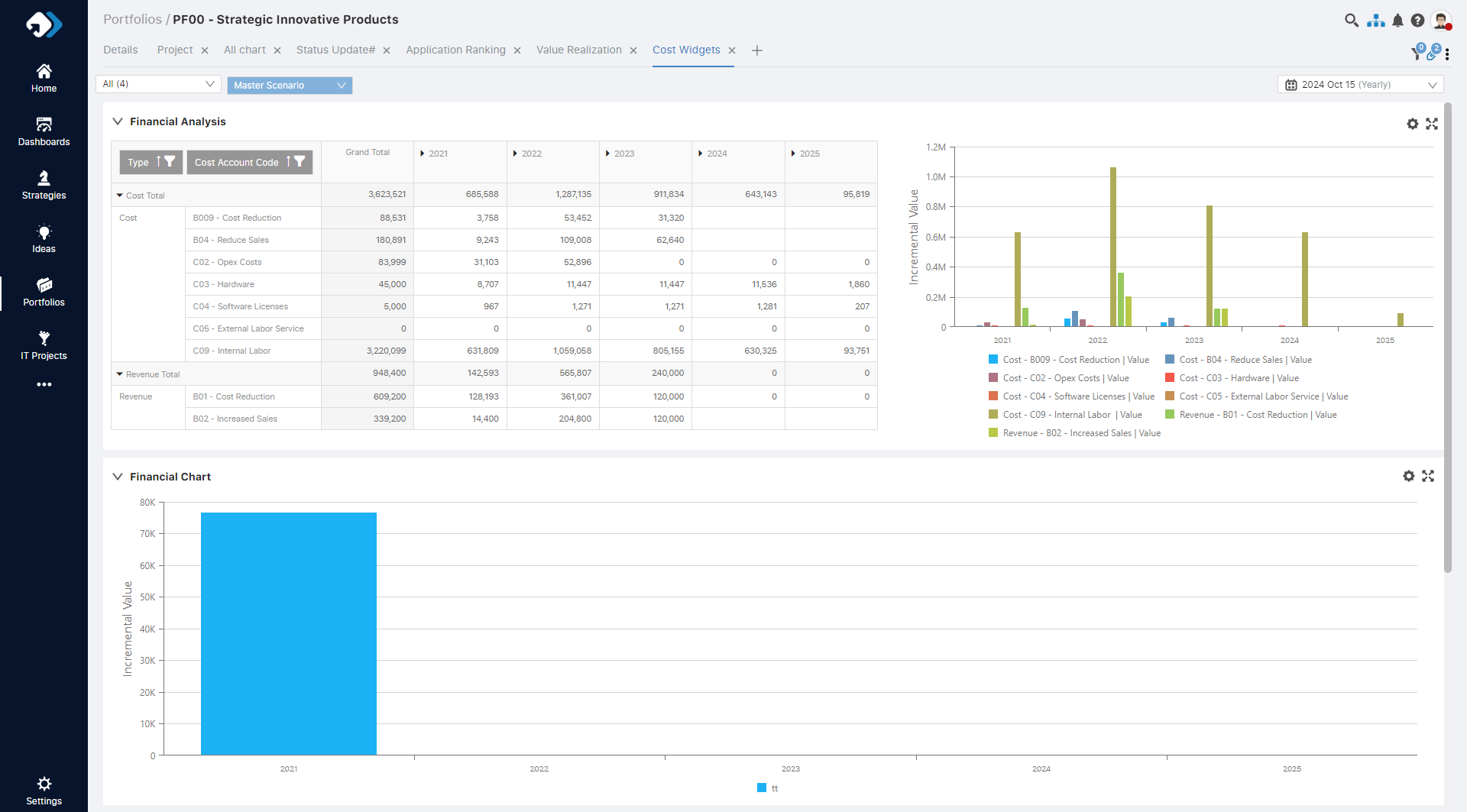
Task: Click the hierarchy org chart icon
Action: [1375, 21]
